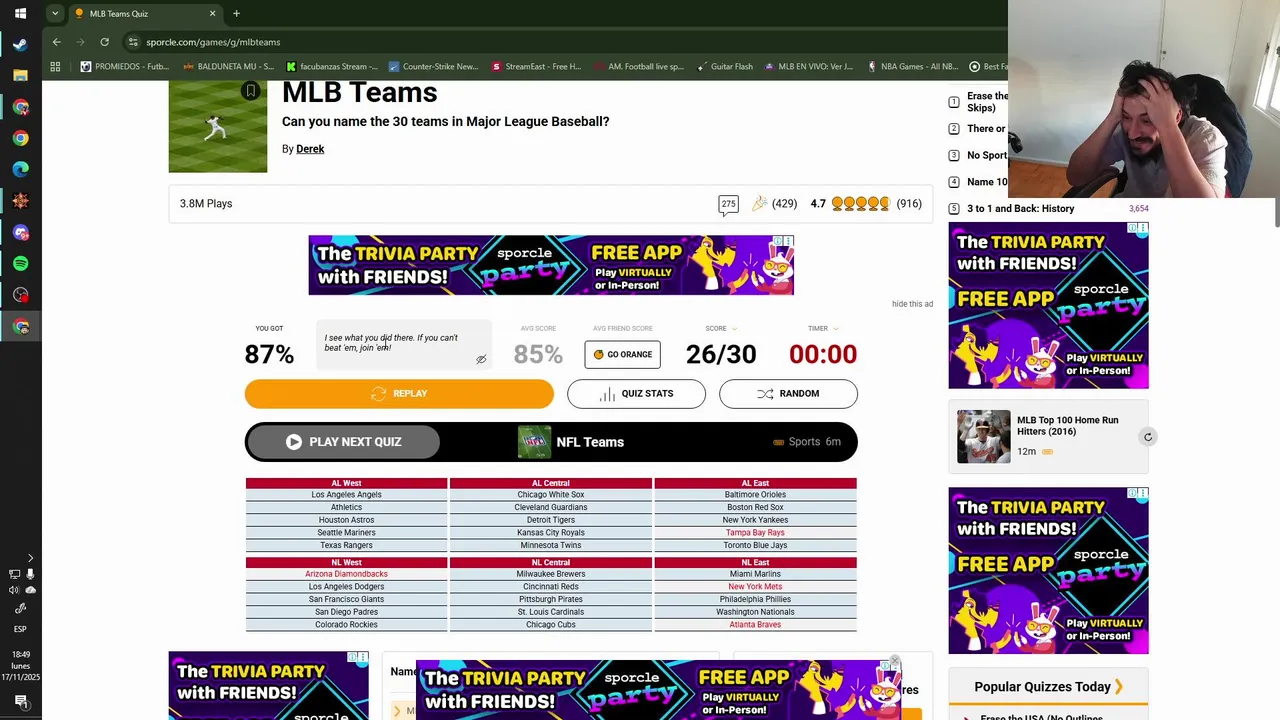The width and height of the screenshot is (1280, 720).
Task: Click the volume speaker tray icon
Action: click(14, 590)
